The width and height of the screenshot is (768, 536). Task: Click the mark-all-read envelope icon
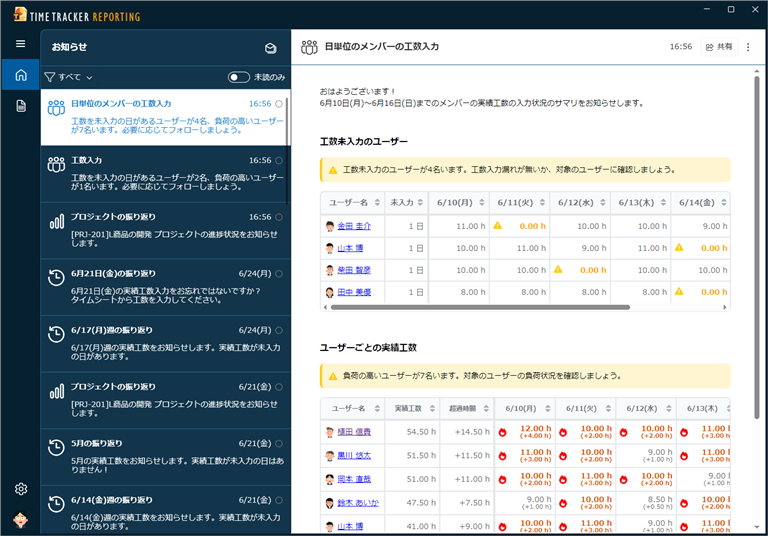click(x=270, y=47)
